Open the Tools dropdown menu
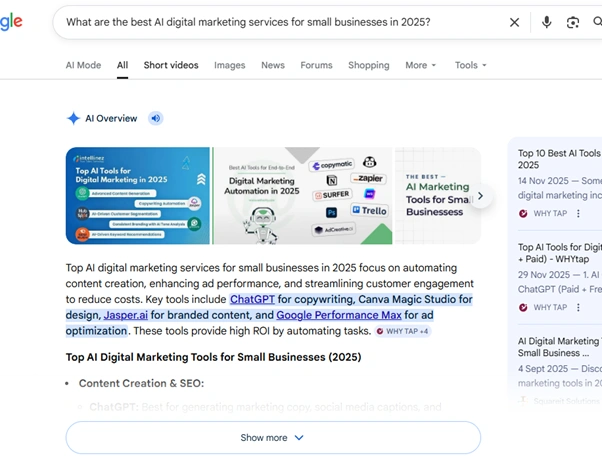The image size is (602, 456). [x=470, y=65]
